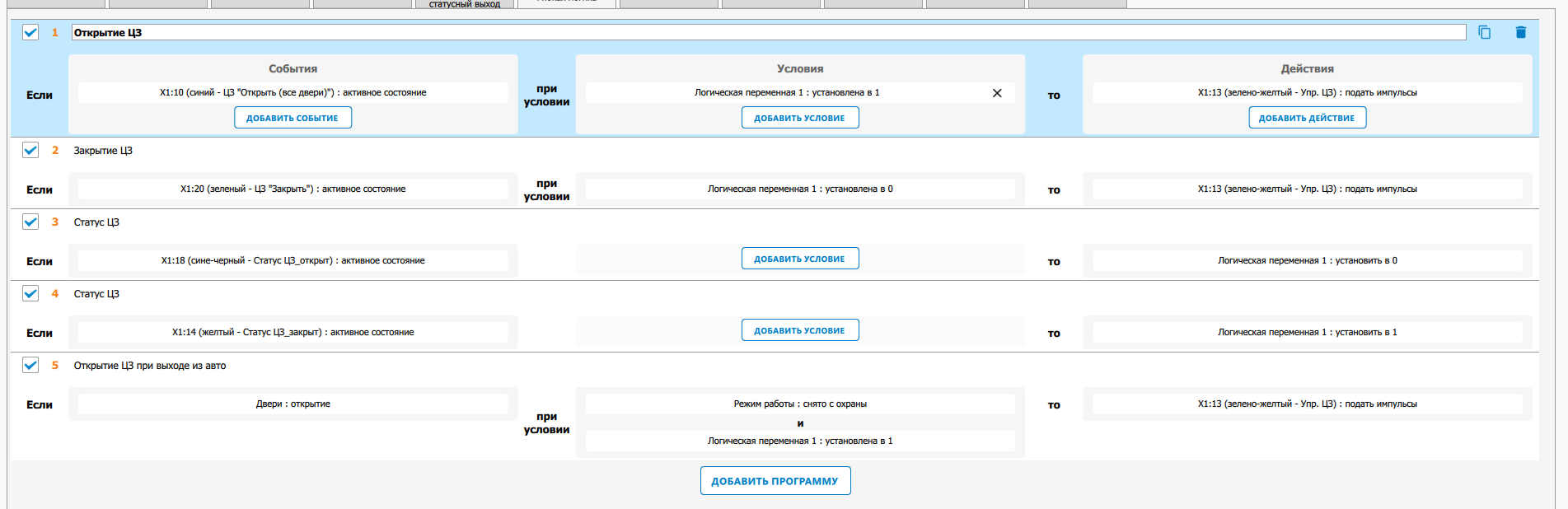This screenshot has height=509, width=1568.
Task: Click the duplicate program icon for program 1
Action: tap(1484, 32)
